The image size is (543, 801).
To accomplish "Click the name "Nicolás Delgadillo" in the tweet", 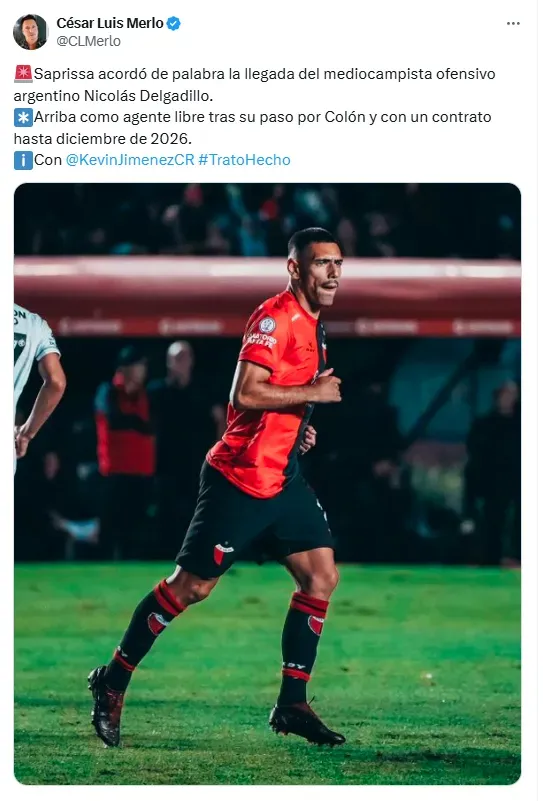I will click(148, 96).
